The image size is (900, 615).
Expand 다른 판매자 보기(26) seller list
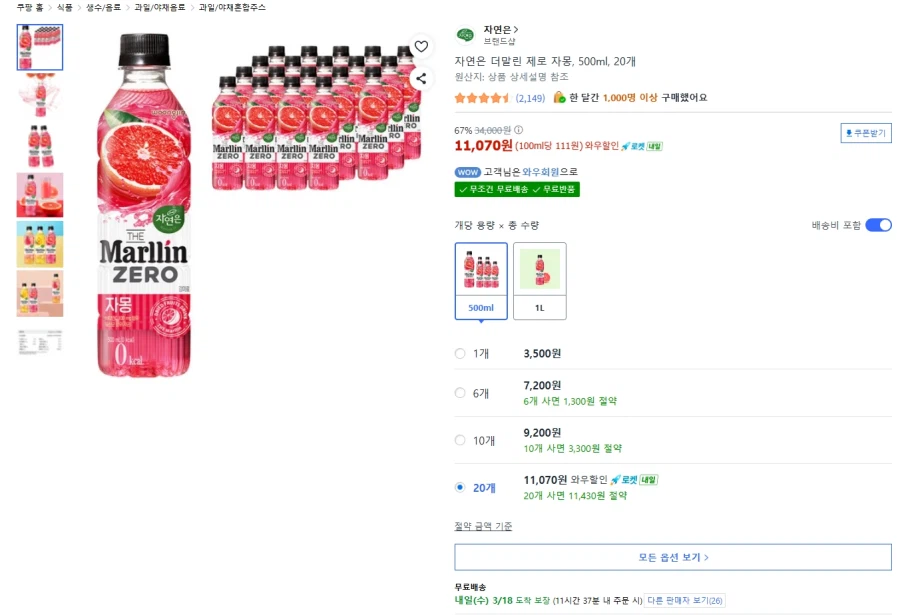pos(686,600)
